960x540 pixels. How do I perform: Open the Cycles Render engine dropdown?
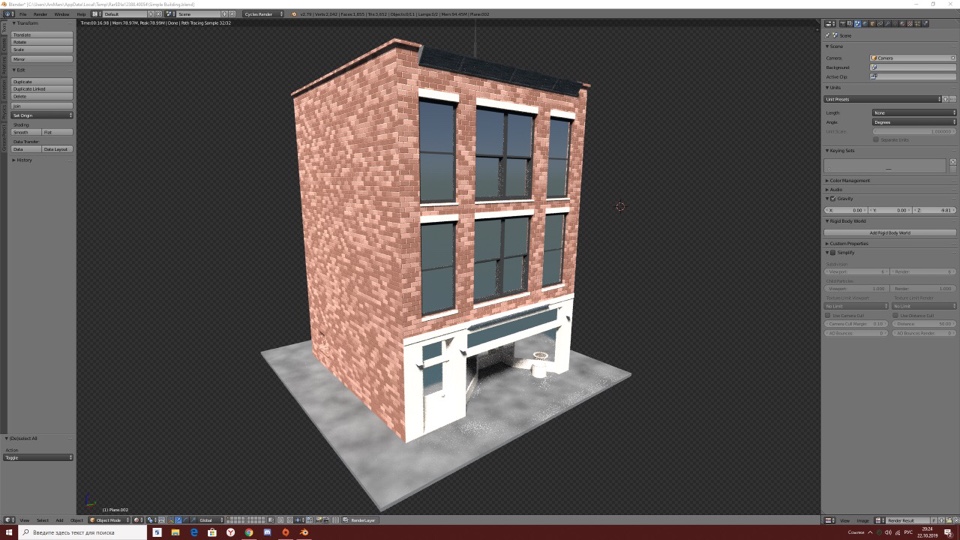pyautogui.click(x=264, y=14)
